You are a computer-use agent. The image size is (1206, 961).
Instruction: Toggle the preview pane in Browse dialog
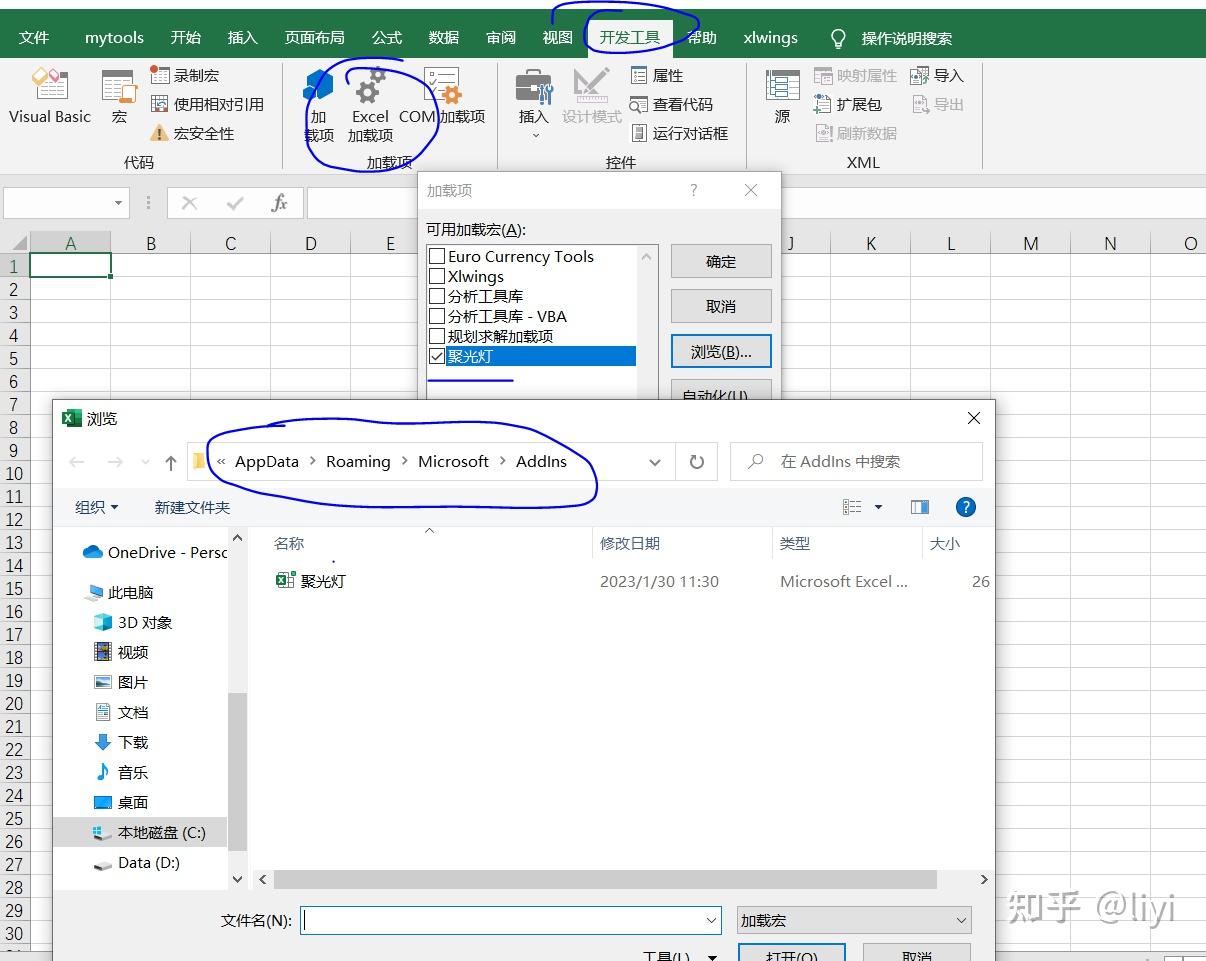[920, 507]
